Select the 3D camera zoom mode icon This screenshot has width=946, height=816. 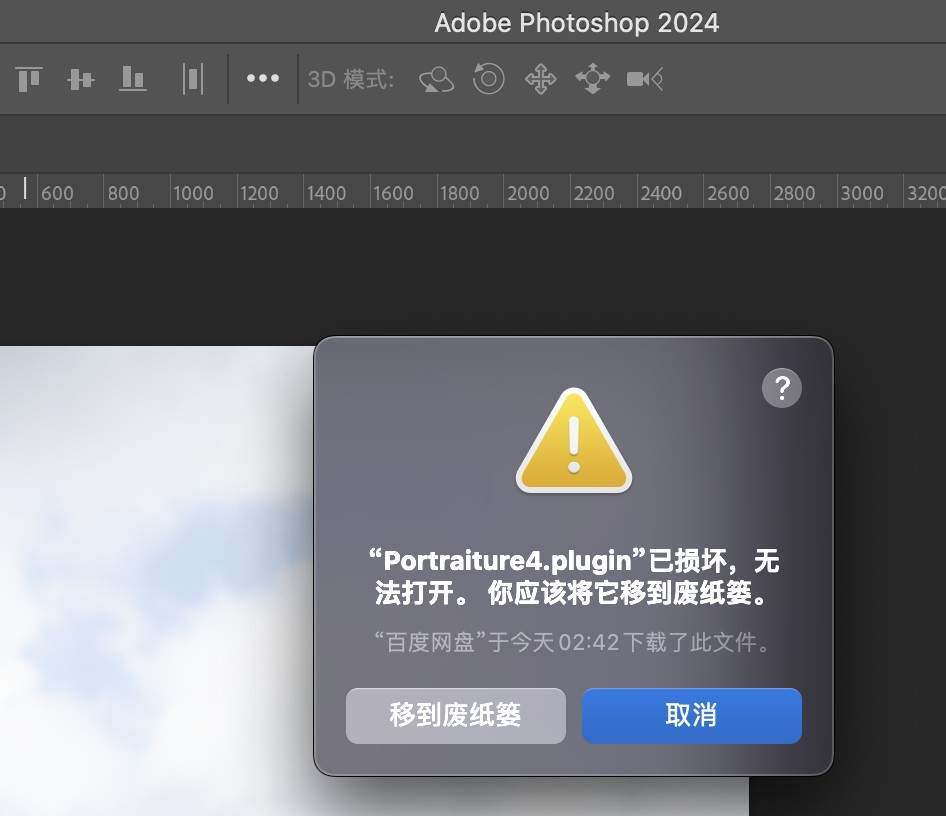click(x=644, y=79)
